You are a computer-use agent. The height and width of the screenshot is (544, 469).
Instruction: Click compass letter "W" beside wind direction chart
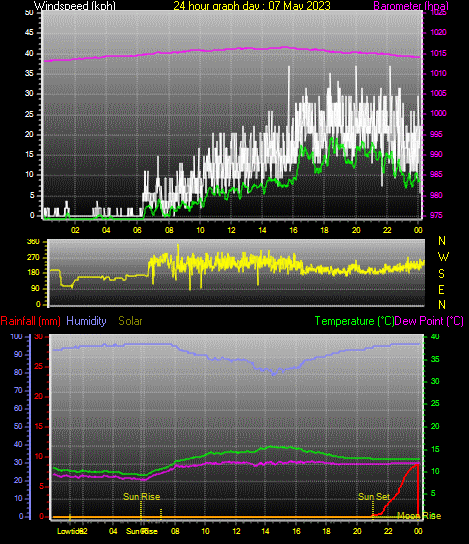tap(443, 257)
